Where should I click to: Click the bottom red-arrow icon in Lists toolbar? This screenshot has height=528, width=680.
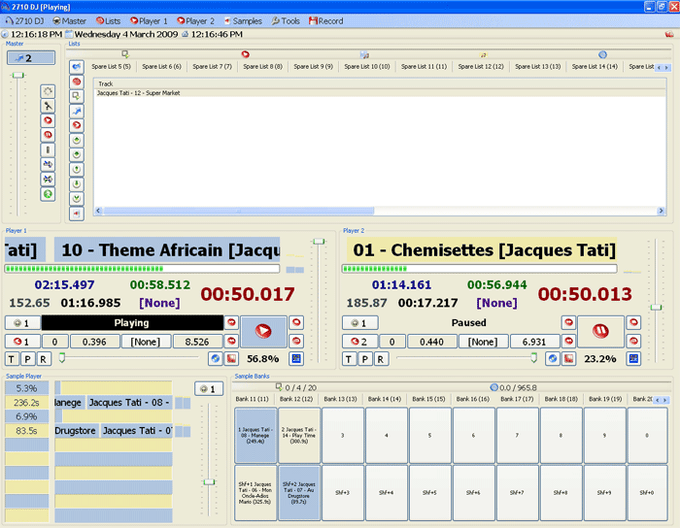tap(77, 213)
